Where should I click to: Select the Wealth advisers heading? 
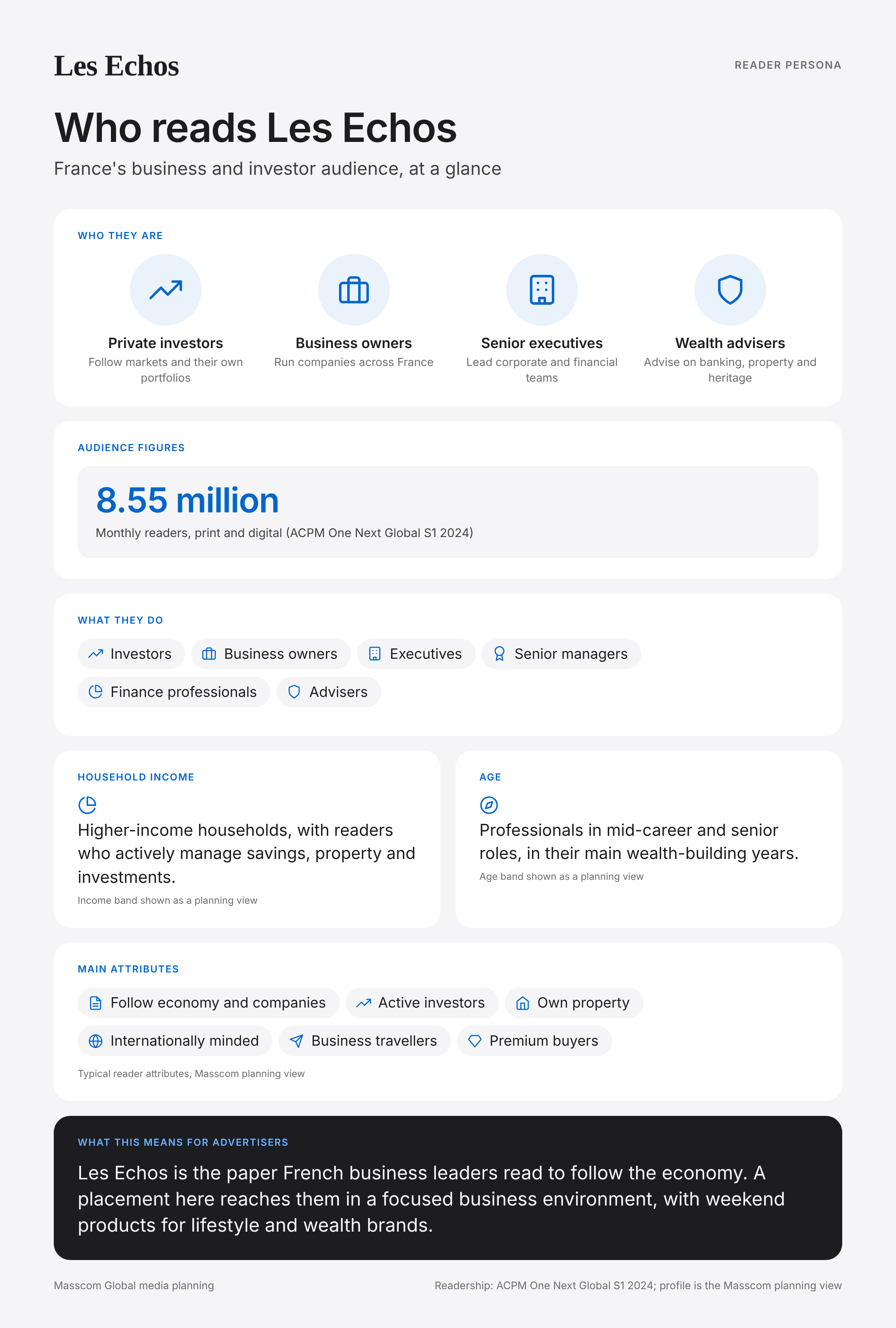point(730,343)
